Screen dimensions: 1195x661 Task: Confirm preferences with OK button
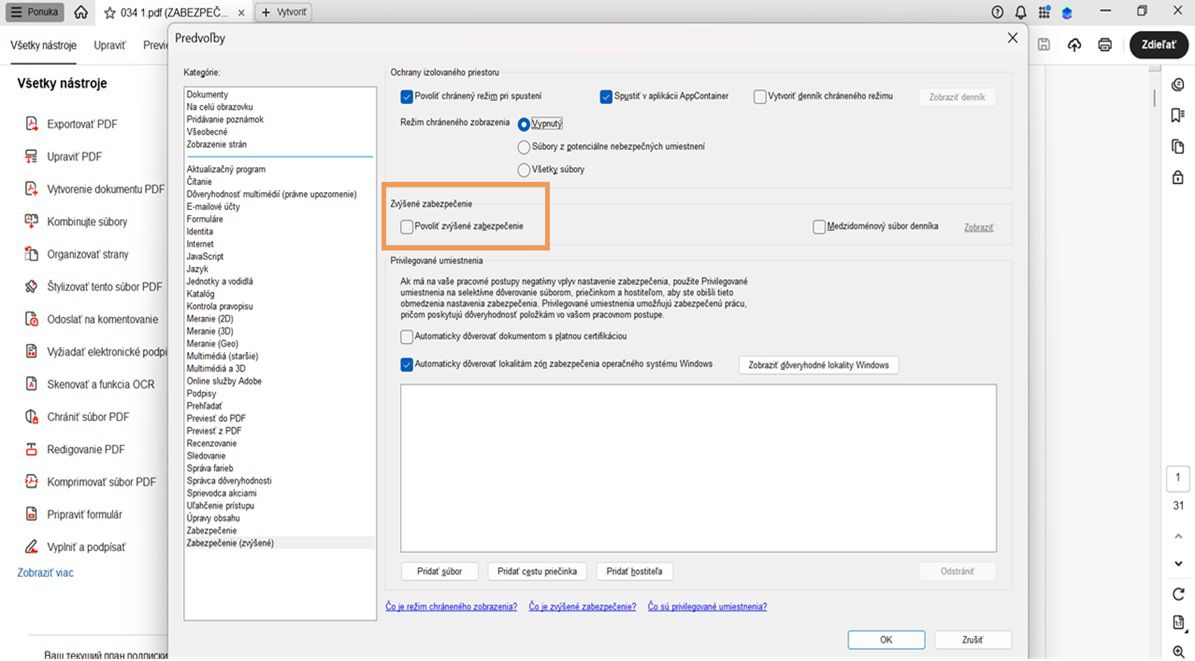point(886,640)
